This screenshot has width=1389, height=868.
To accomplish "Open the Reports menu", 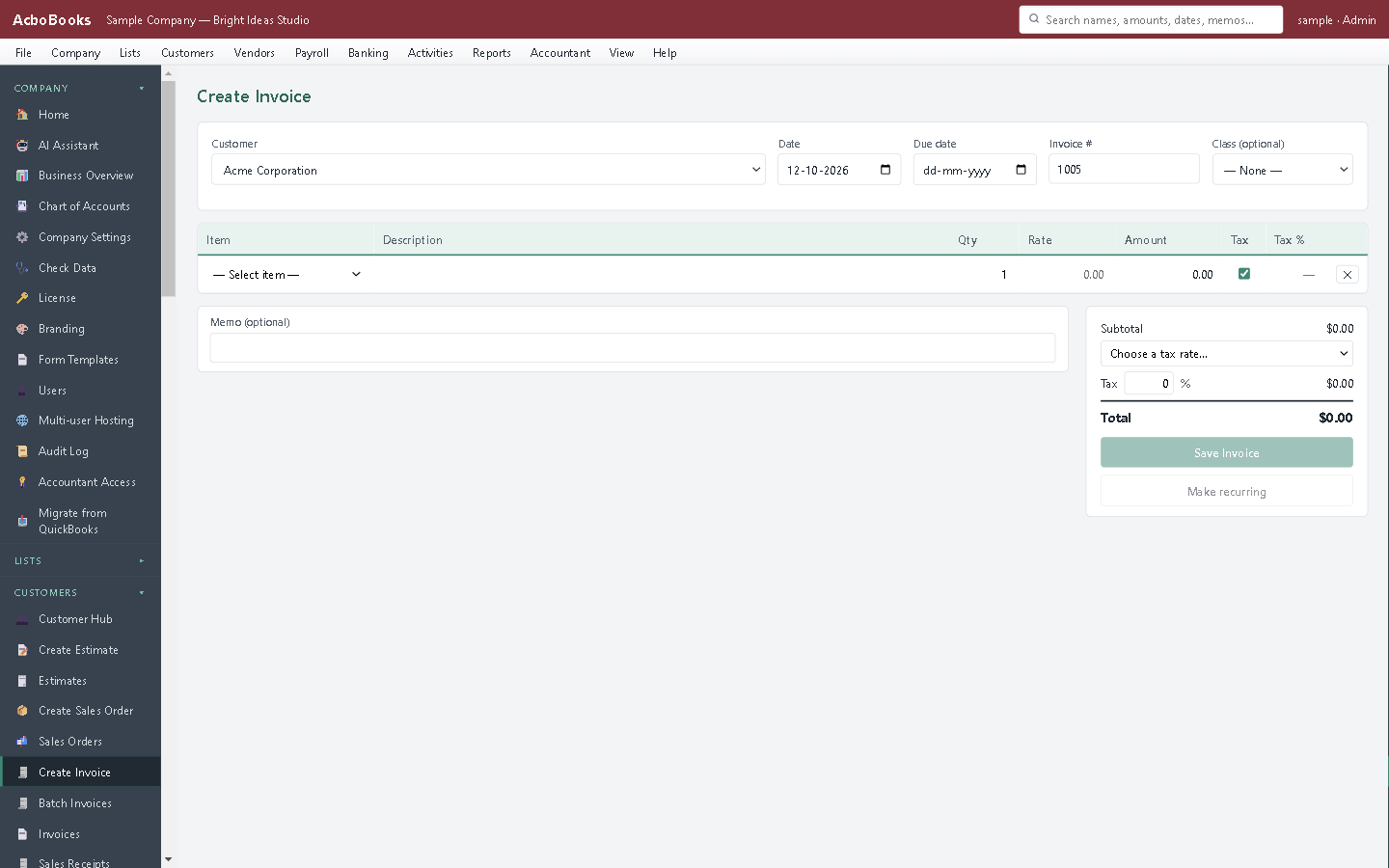I will pos(492,53).
